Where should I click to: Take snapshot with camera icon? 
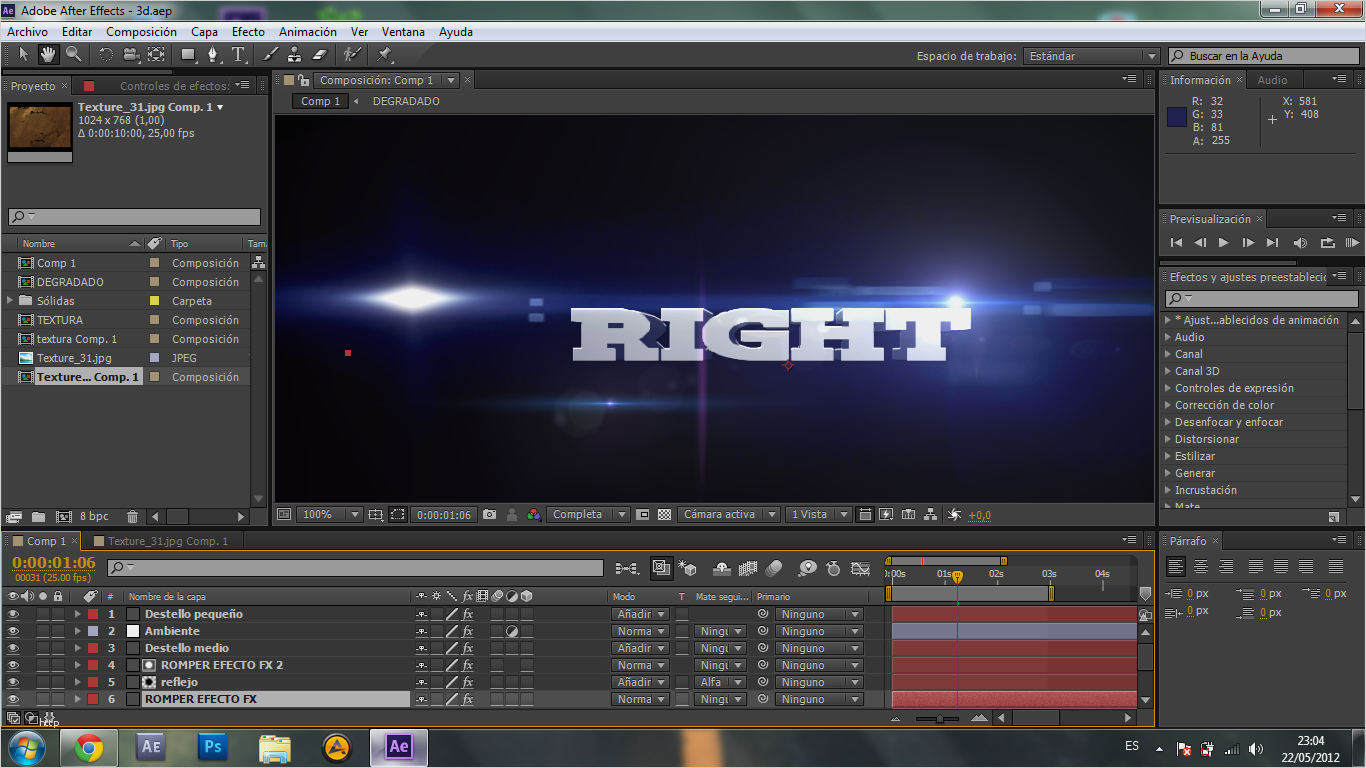point(489,515)
